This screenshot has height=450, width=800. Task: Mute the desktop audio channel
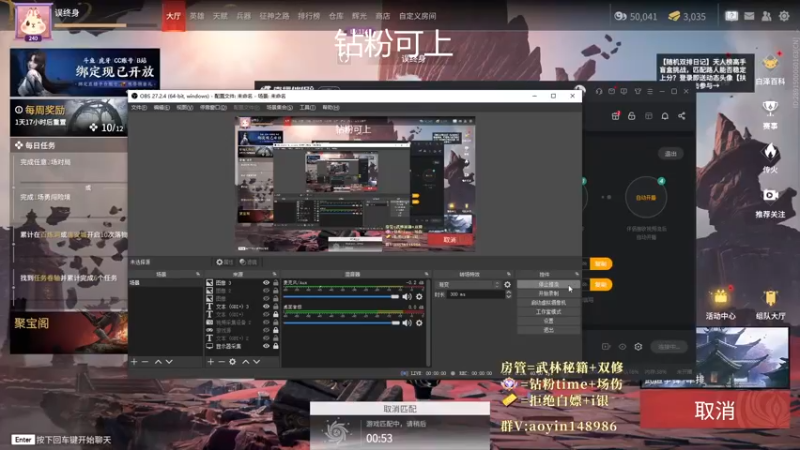click(x=407, y=323)
